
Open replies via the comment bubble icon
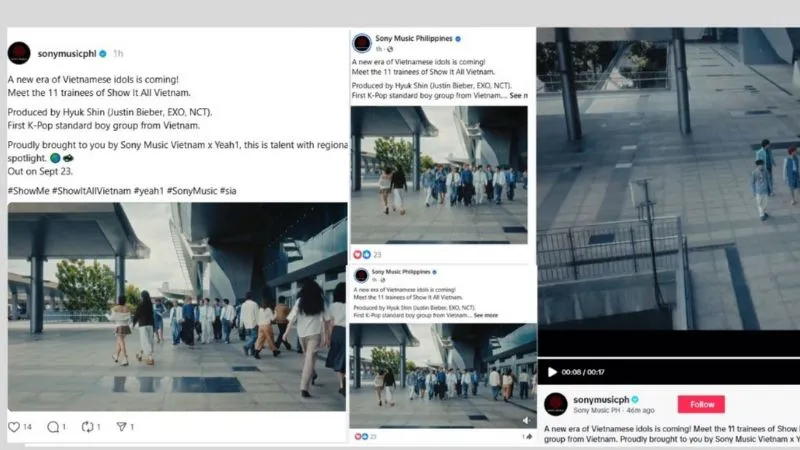[51, 427]
